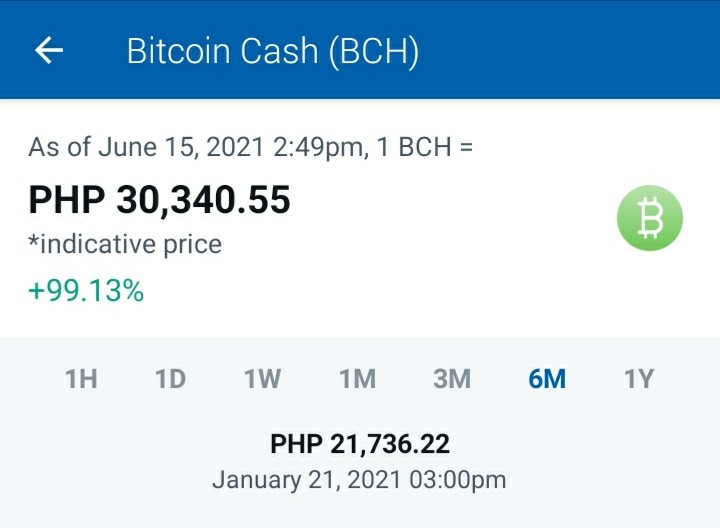The width and height of the screenshot is (720, 528).
Task: Go back using the arrow icon
Action: click(49, 50)
